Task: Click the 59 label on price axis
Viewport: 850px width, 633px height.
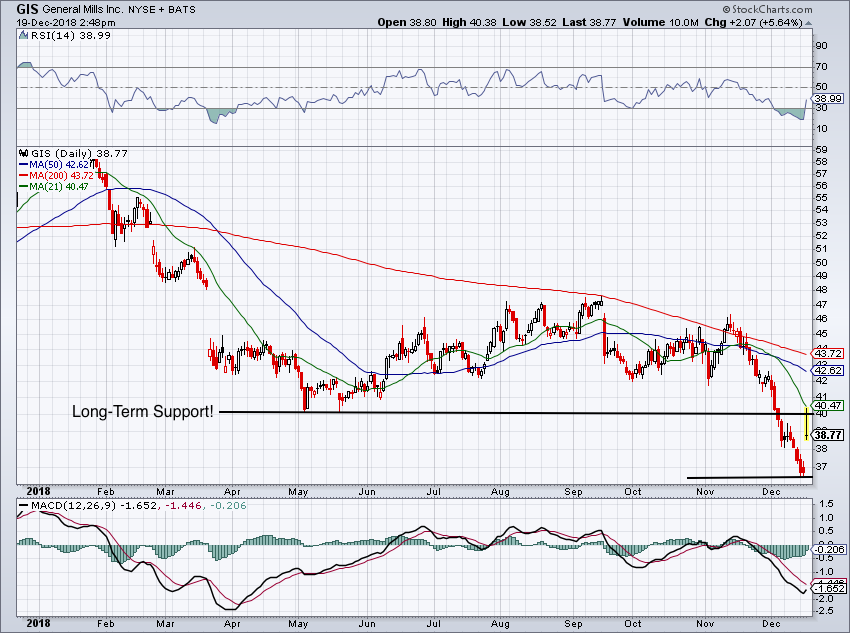Action: tap(821, 150)
